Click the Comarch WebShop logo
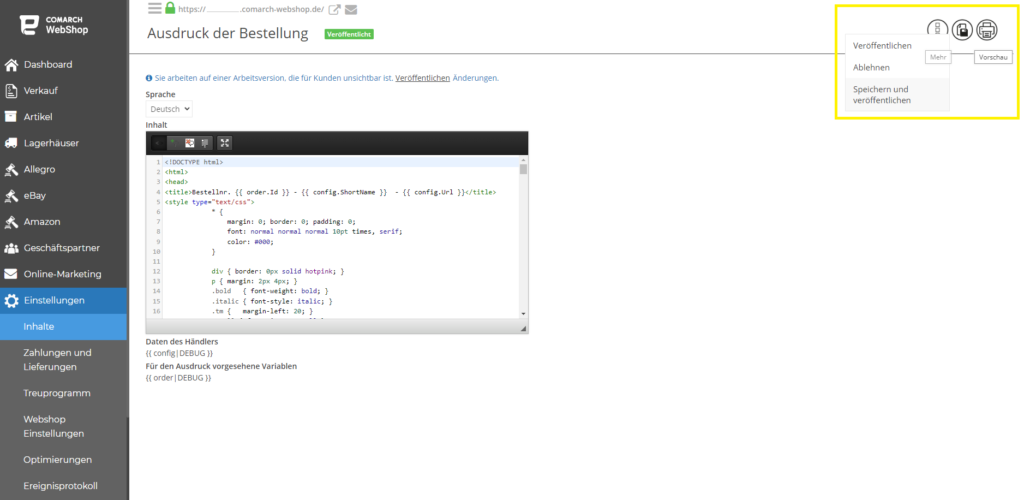 [x=54, y=25]
